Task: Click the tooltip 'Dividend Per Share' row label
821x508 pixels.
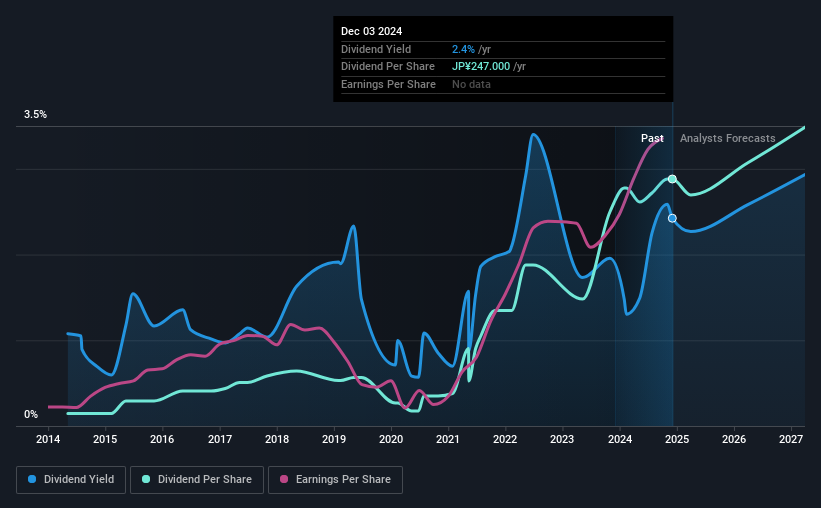Action: (387, 67)
